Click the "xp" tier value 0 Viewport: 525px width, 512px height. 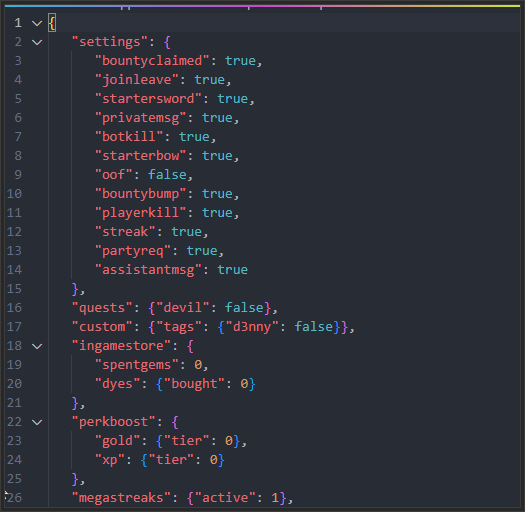(214, 460)
